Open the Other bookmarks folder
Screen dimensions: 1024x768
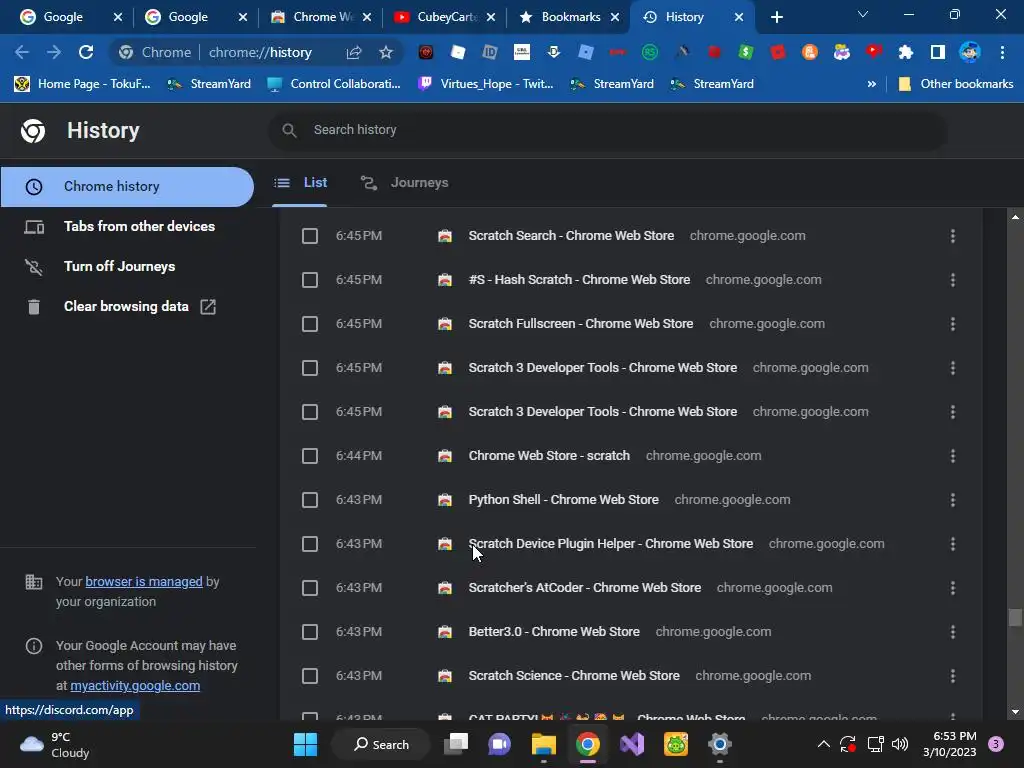pos(956,84)
